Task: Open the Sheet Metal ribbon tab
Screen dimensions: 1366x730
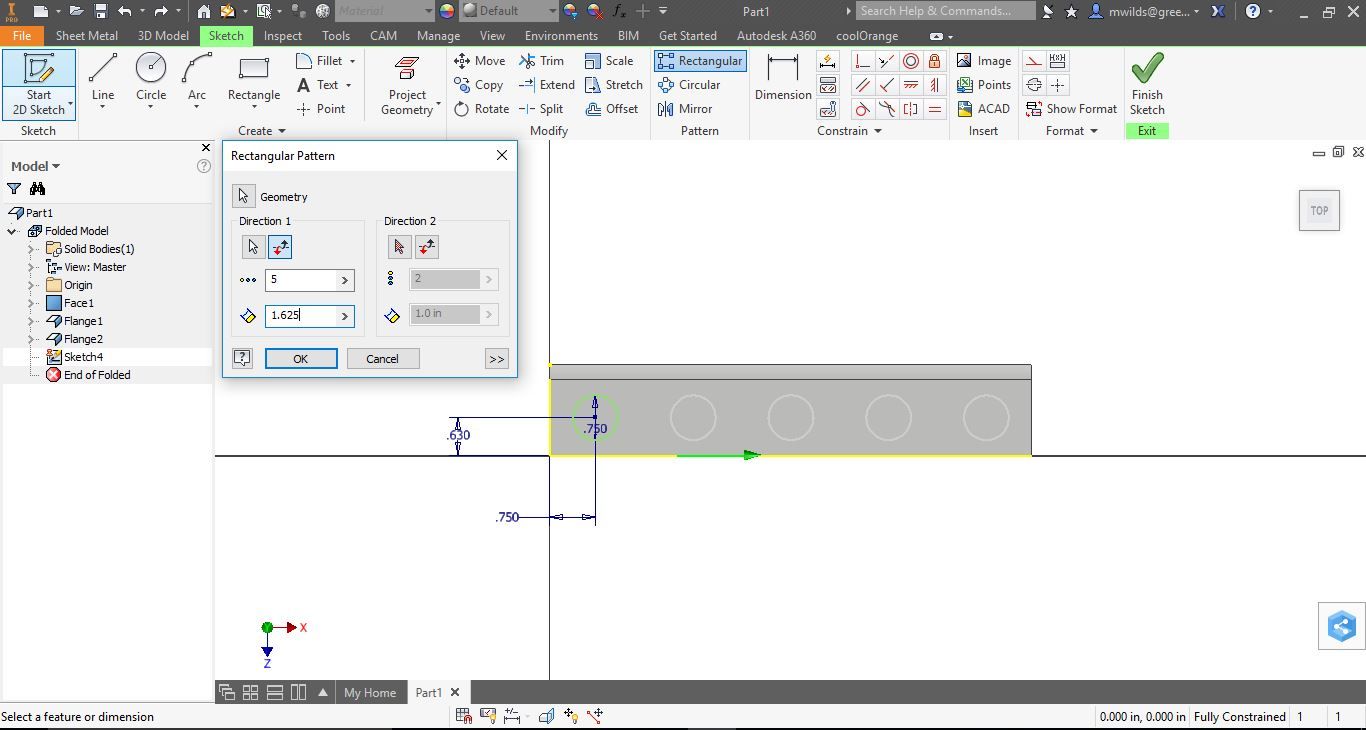Action: [87, 36]
